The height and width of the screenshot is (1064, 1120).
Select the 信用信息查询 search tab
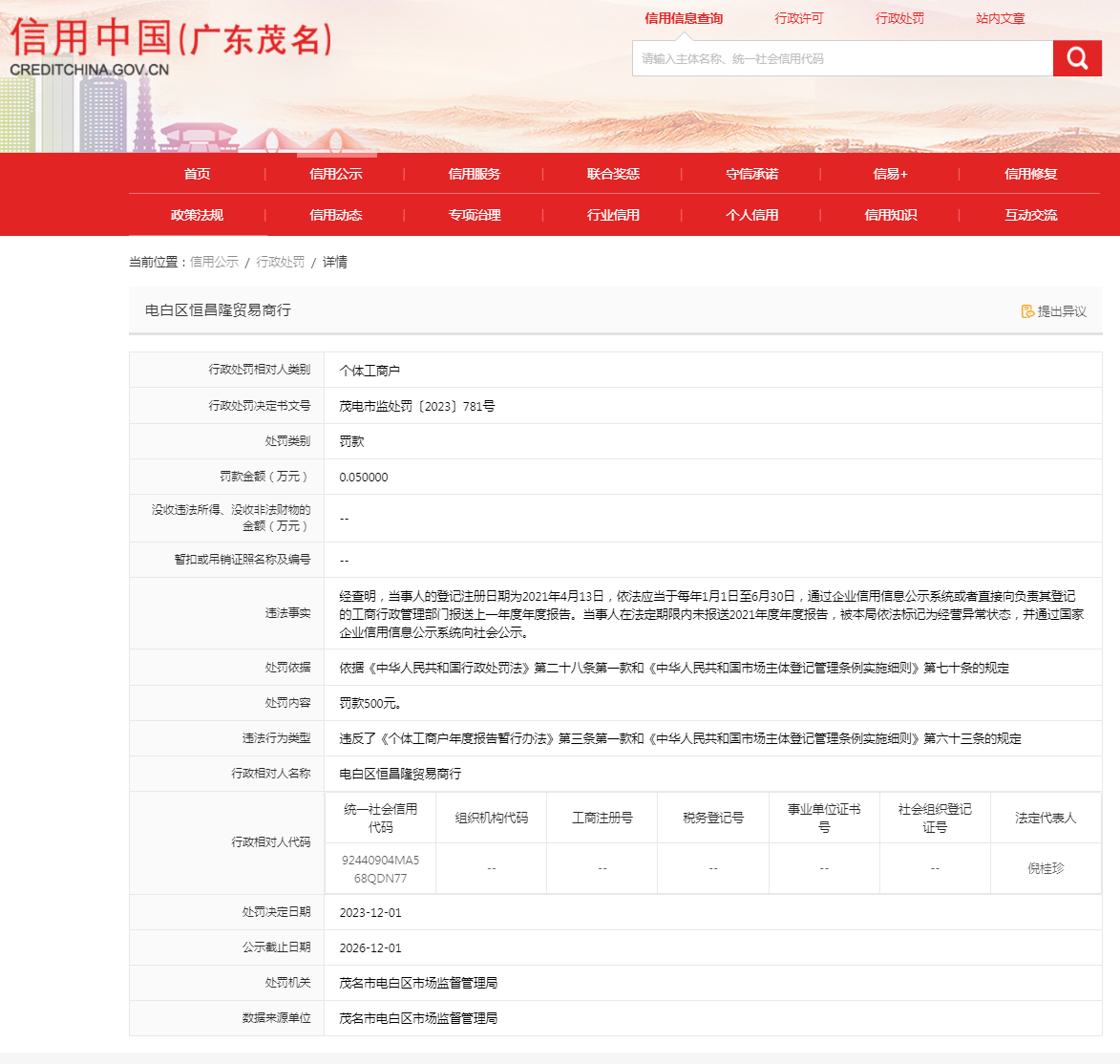pos(684,18)
